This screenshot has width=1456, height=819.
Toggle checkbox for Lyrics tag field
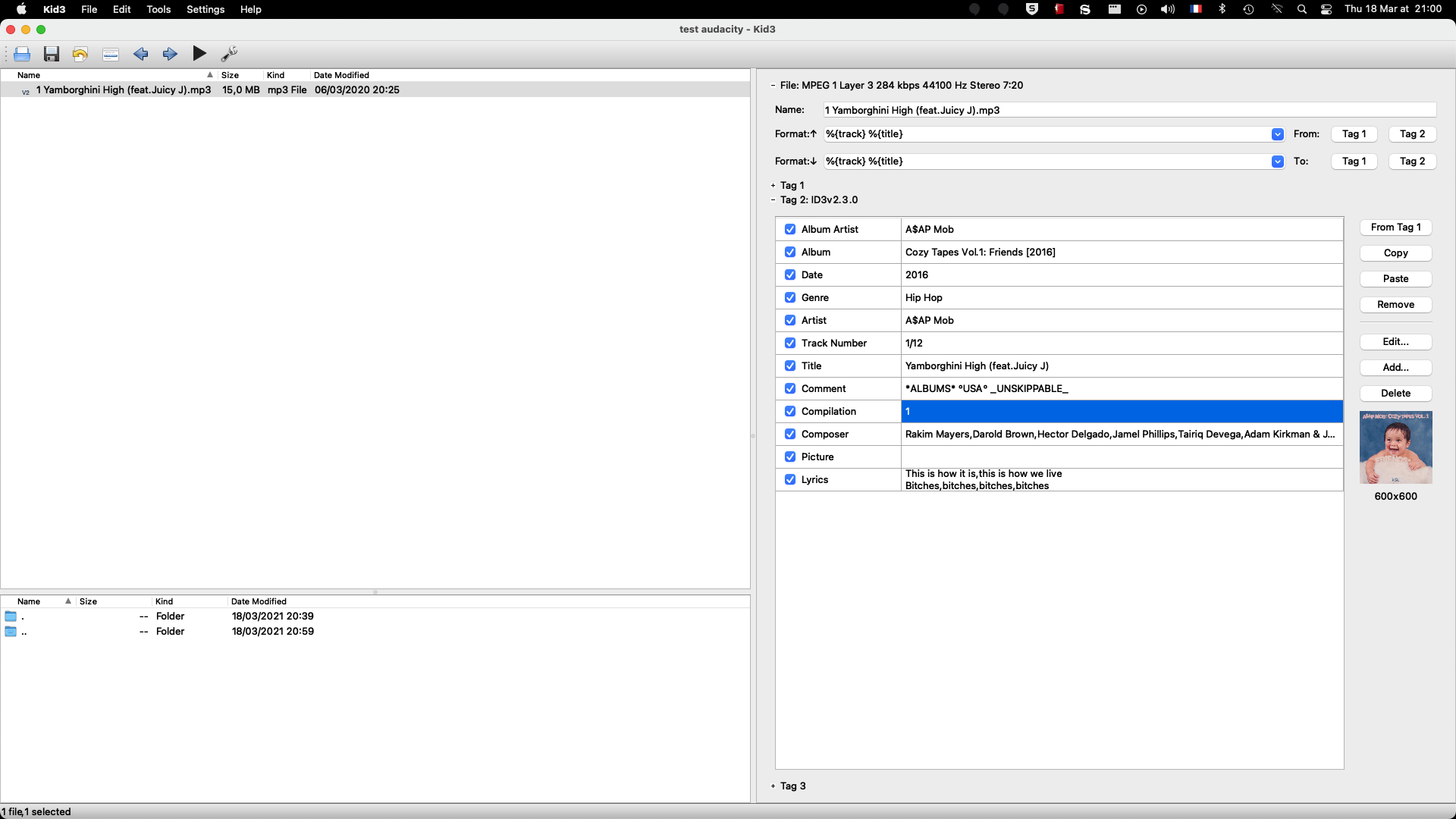tap(791, 479)
